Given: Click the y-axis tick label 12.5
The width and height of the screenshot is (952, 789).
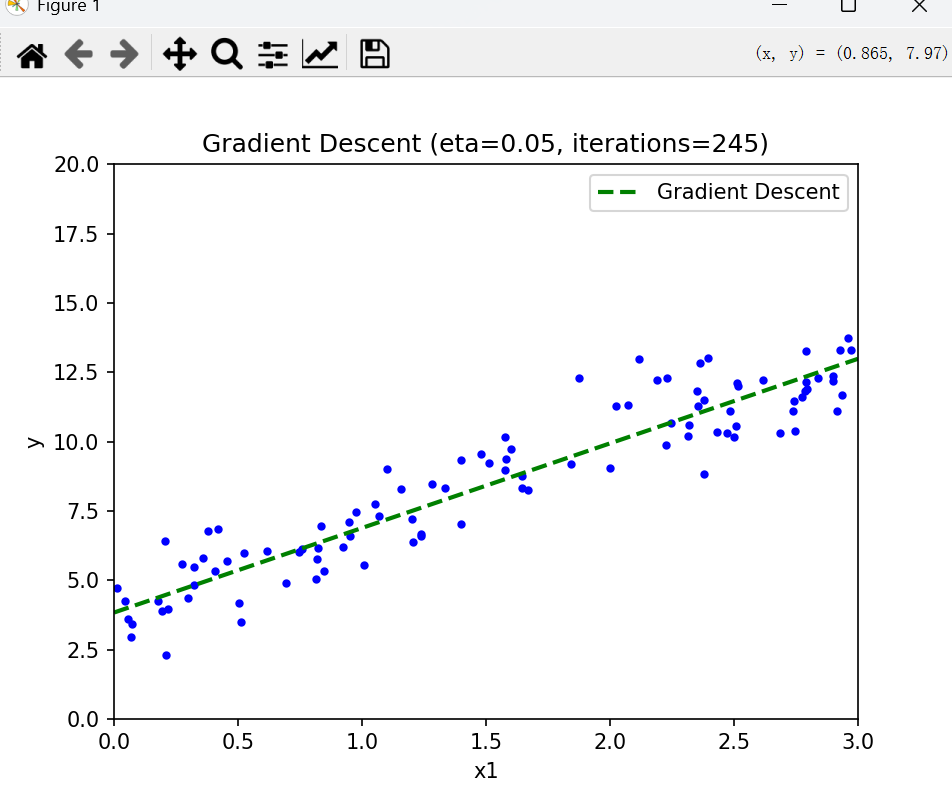Looking at the screenshot, I should click(76, 373).
